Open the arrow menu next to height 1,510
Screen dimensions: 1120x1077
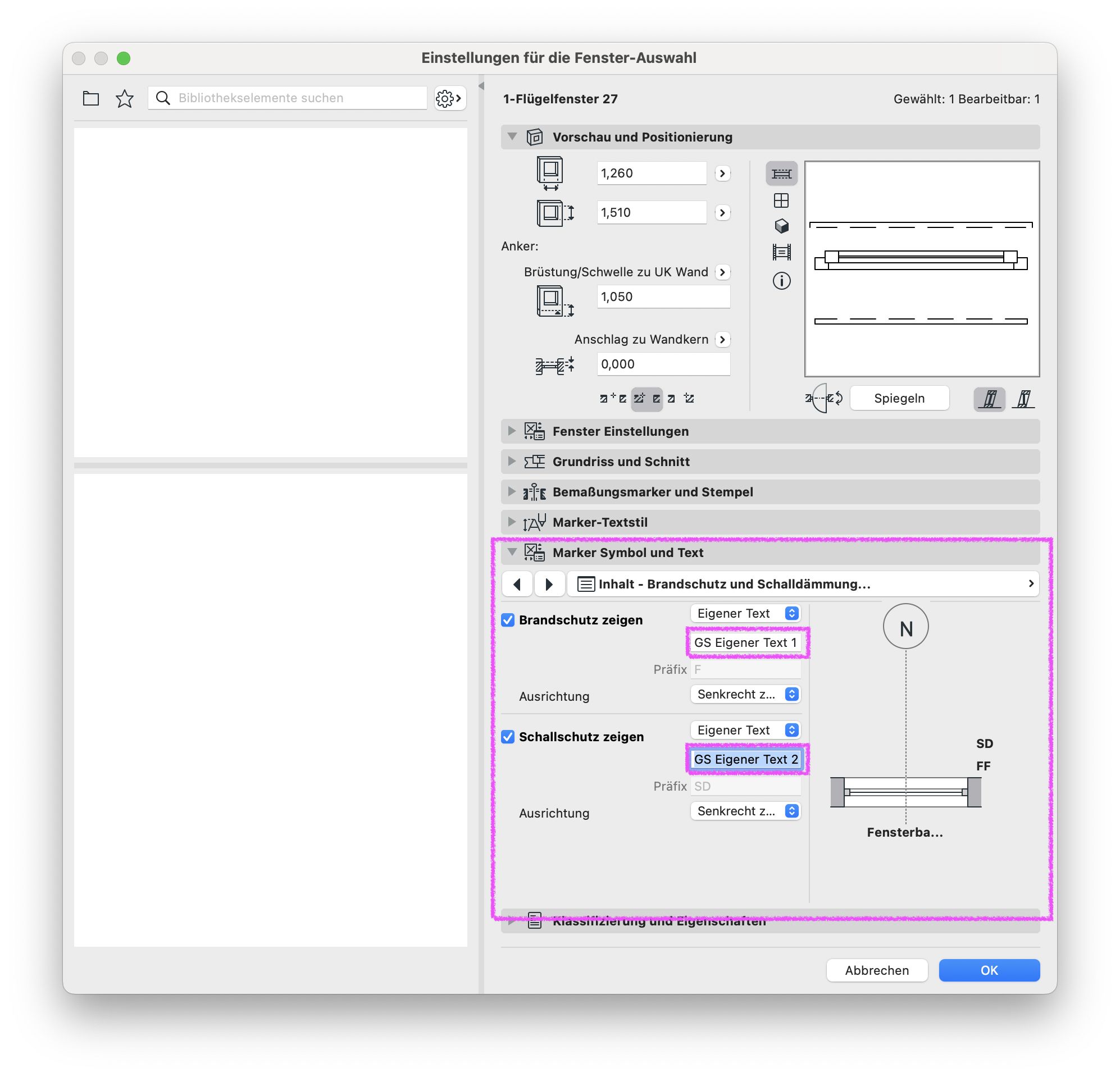(723, 213)
